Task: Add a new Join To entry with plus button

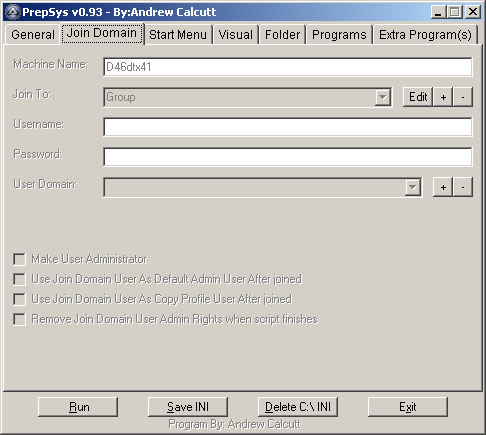Action: [x=443, y=97]
